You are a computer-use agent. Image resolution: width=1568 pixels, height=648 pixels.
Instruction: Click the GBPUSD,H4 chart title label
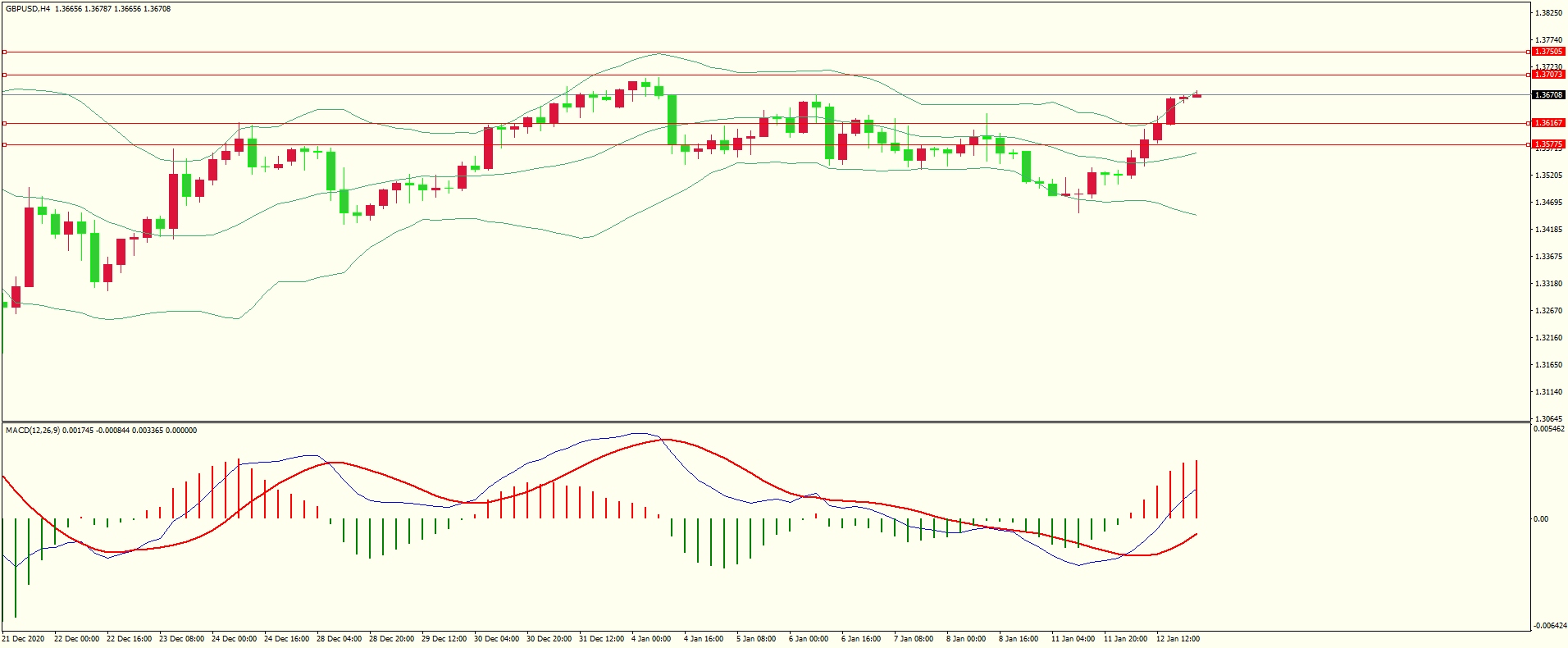click(x=28, y=9)
